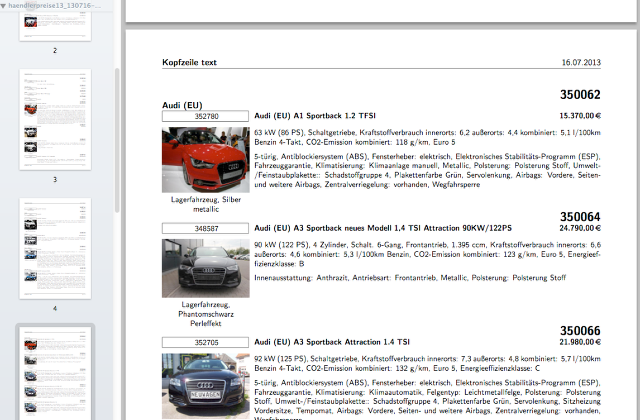Click the 348587 number box
This screenshot has width=640, height=420.
[x=205, y=229]
